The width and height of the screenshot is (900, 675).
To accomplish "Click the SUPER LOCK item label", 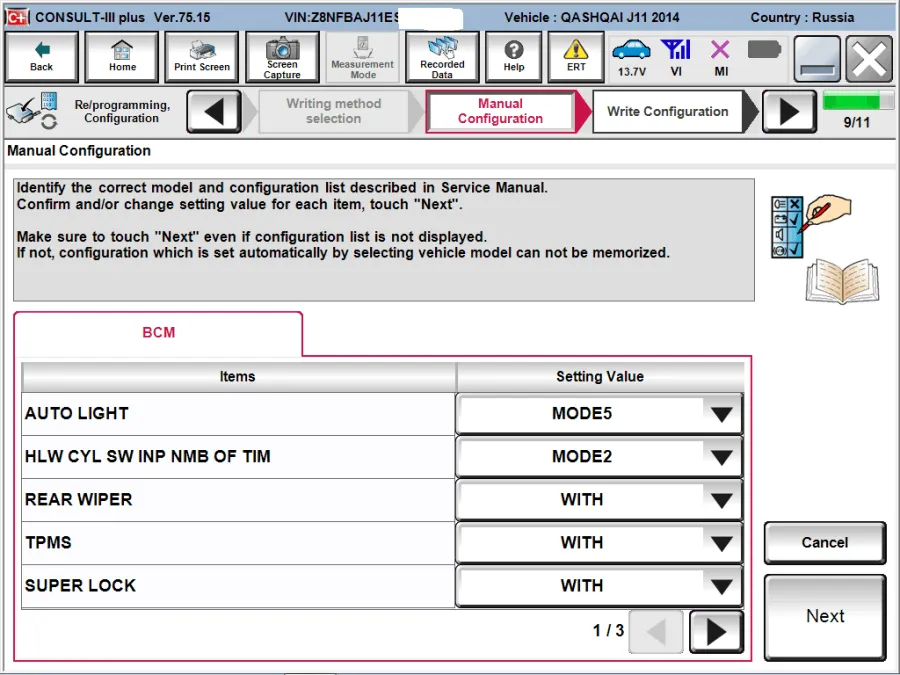I will pos(80,585).
